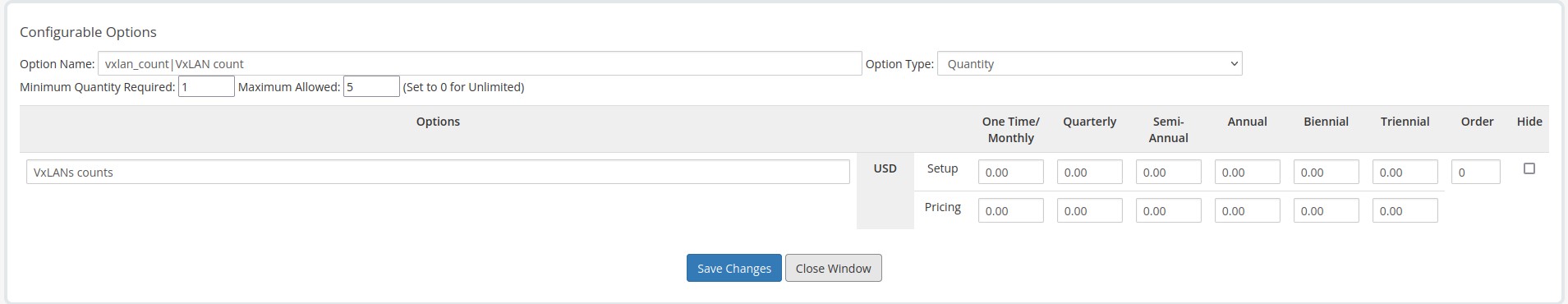
Task: Select the Setup Semi-Annual price field
Action: pyautogui.click(x=1168, y=172)
